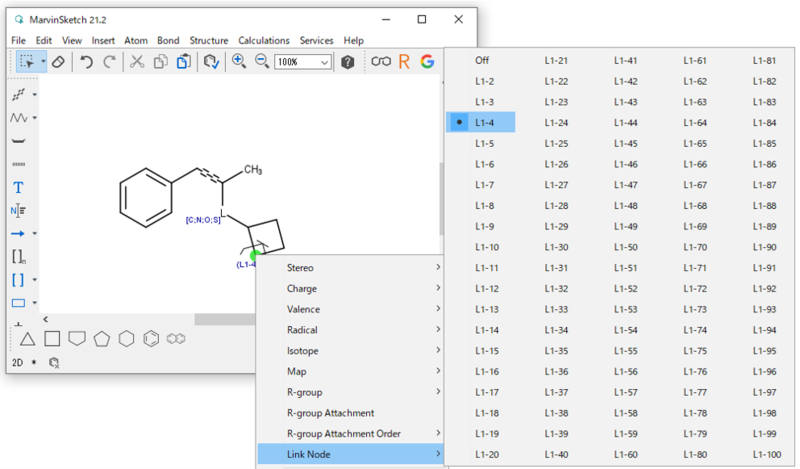Select the Eraser tool in toolbar

click(x=58, y=62)
